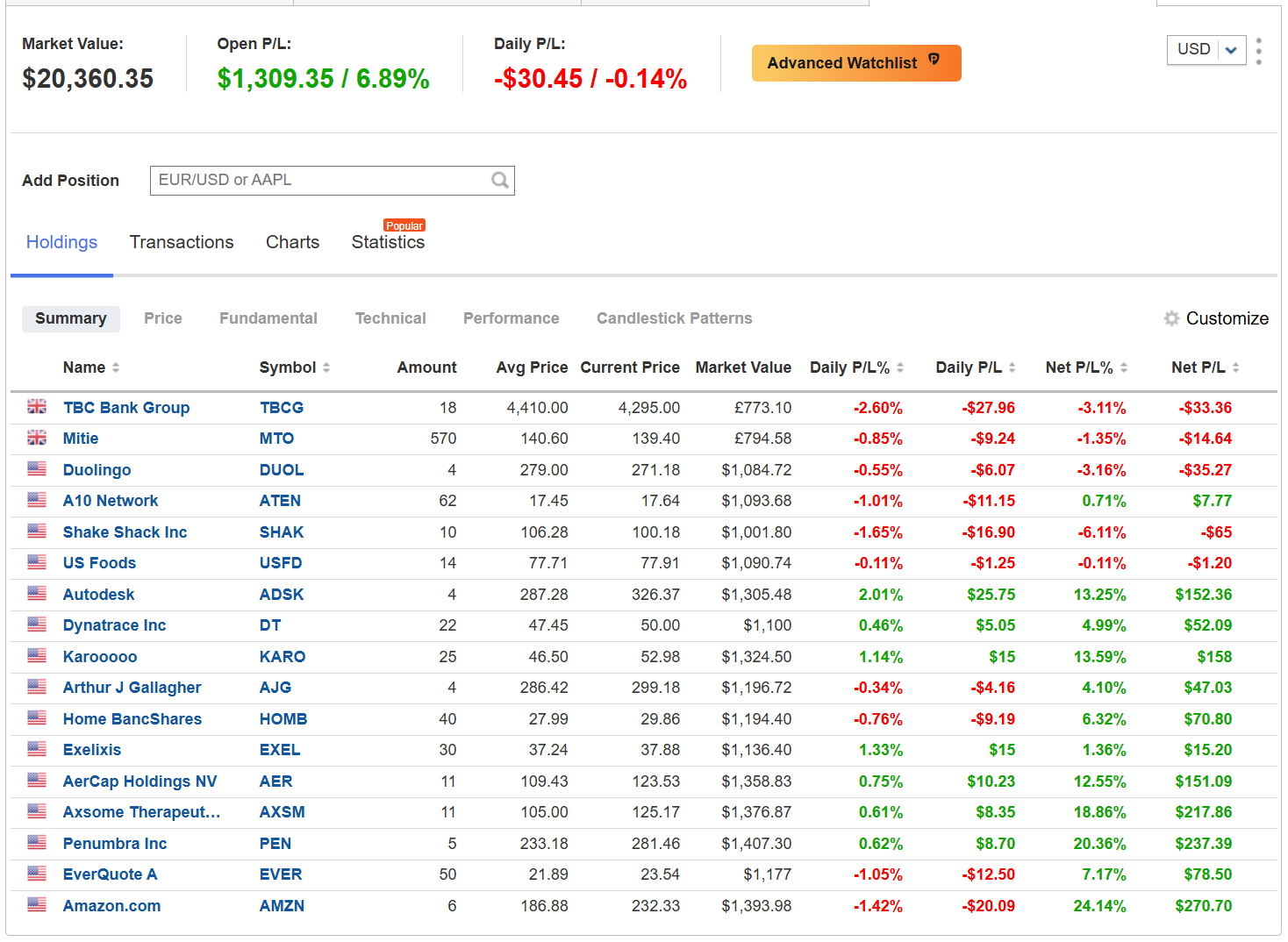The image size is (1288, 942).
Task: Select the Summary view
Action: point(71,318)
